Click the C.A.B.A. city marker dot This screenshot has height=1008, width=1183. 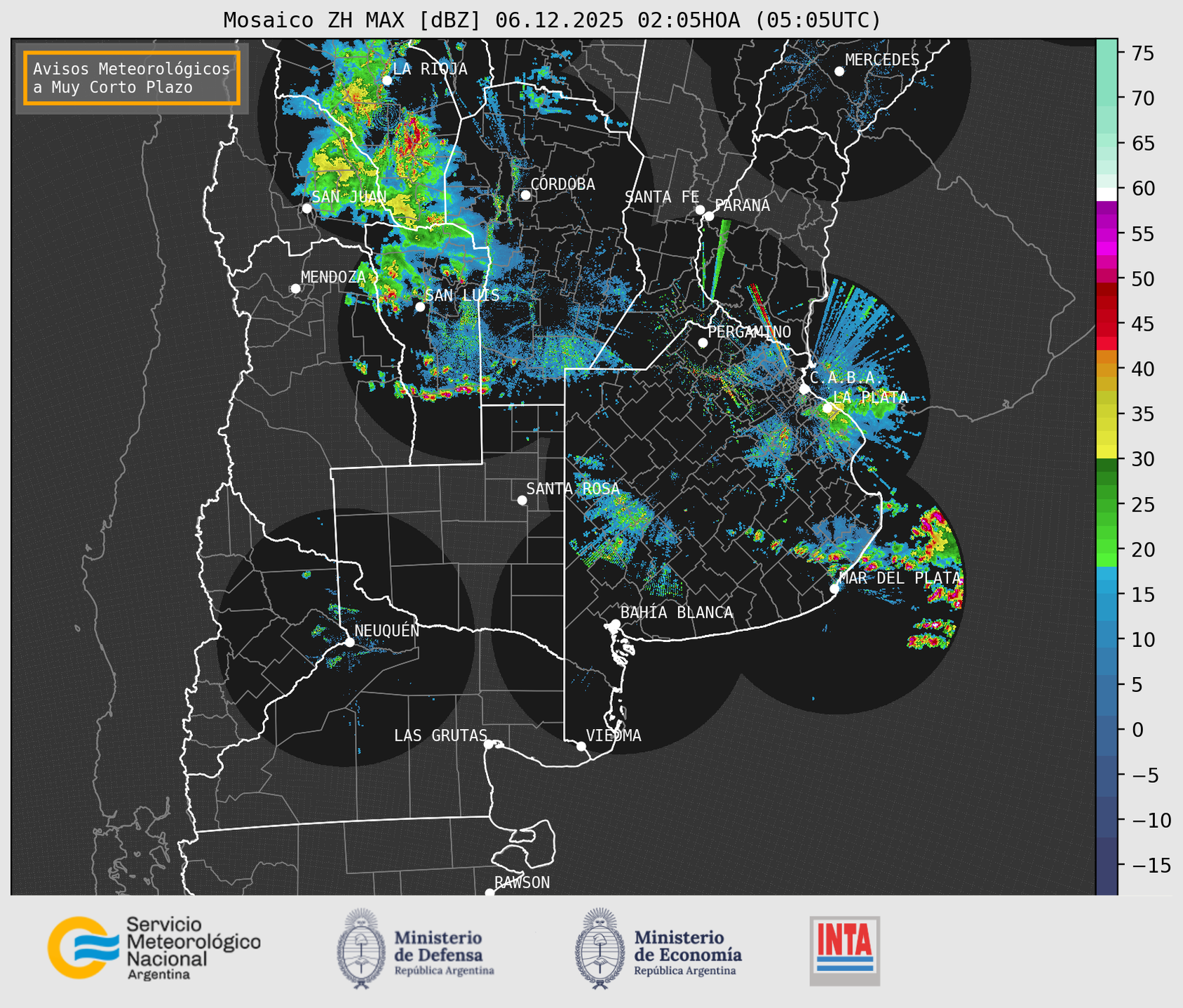(x=804, y=389)
